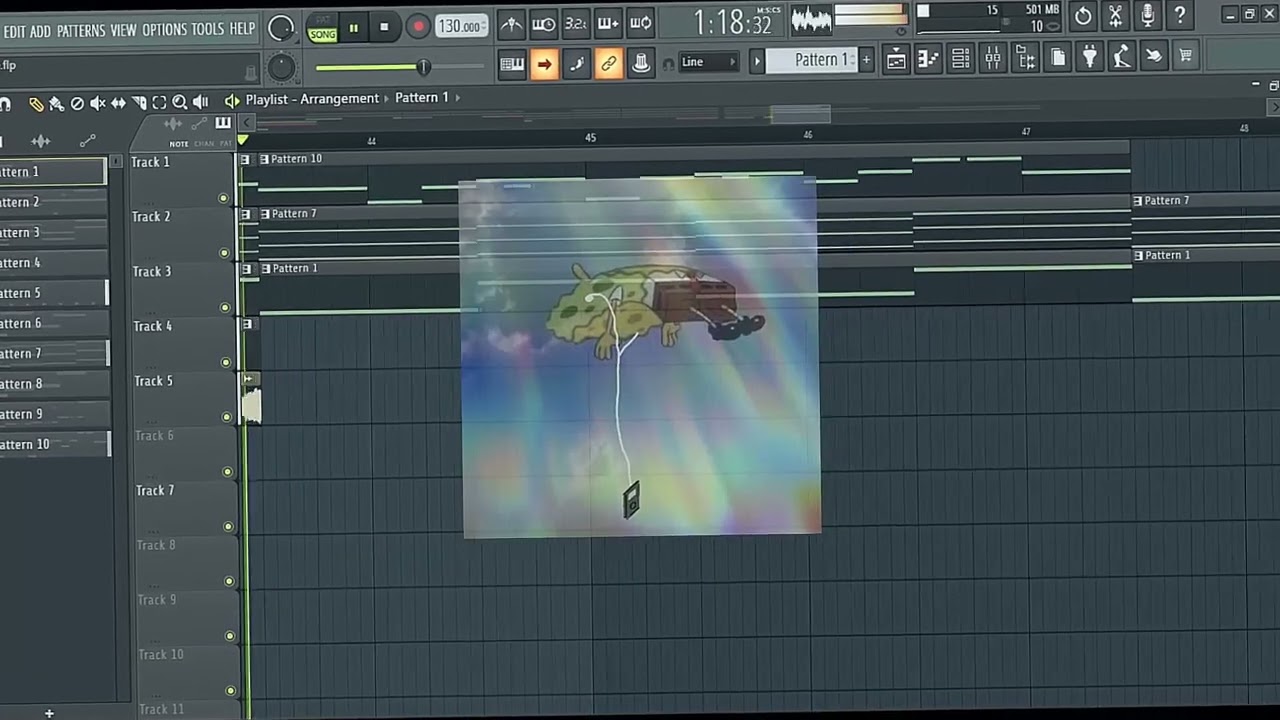The width and height of the screenshot is (1280, 720).
Task: Toggle loop recording icon
Action: [x=640, y=23]
